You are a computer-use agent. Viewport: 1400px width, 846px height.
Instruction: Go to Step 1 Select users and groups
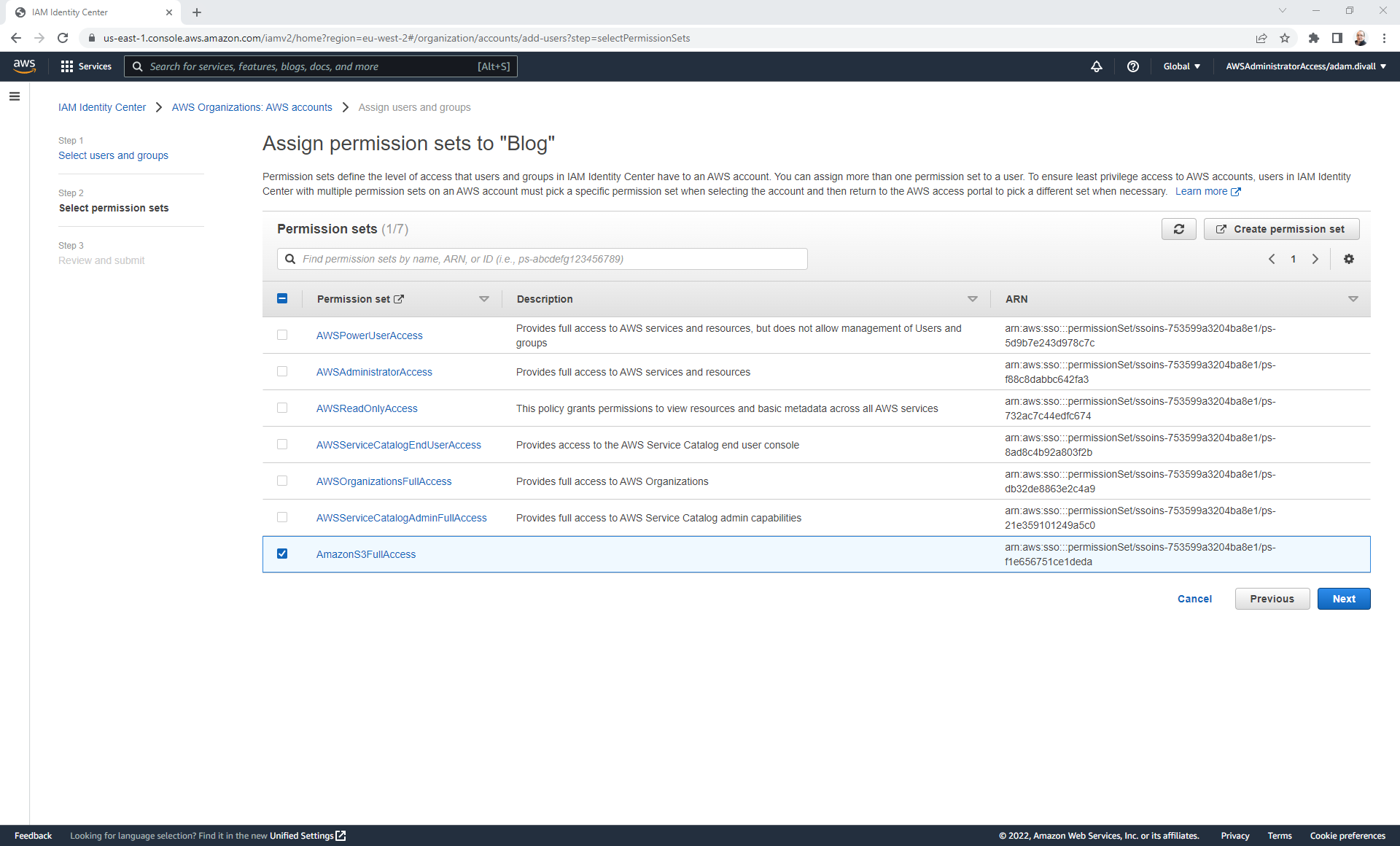pyautogui.click(x=113, y=155)
